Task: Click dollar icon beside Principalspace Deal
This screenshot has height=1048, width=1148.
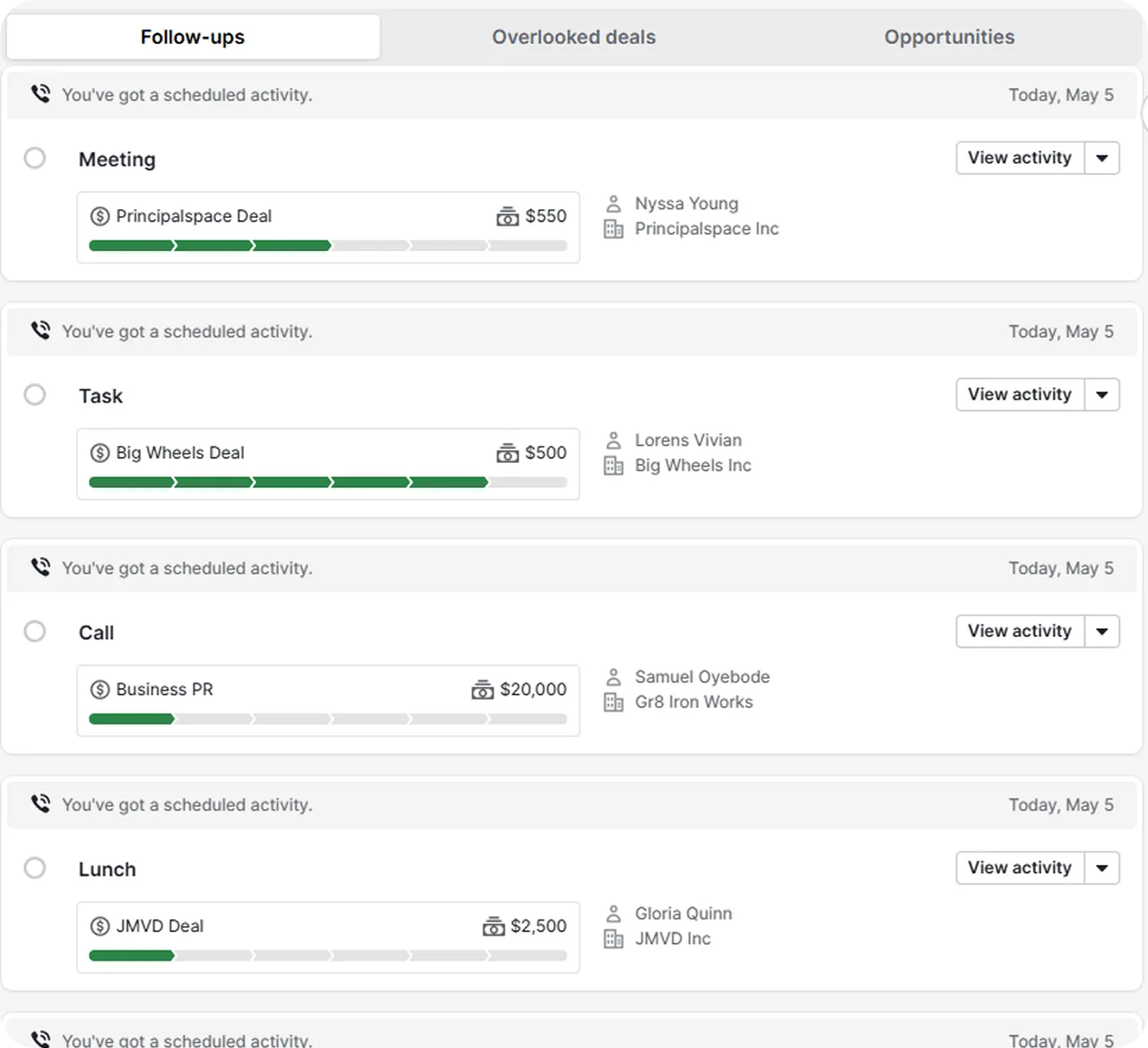Action: click(x=100, y=216)
